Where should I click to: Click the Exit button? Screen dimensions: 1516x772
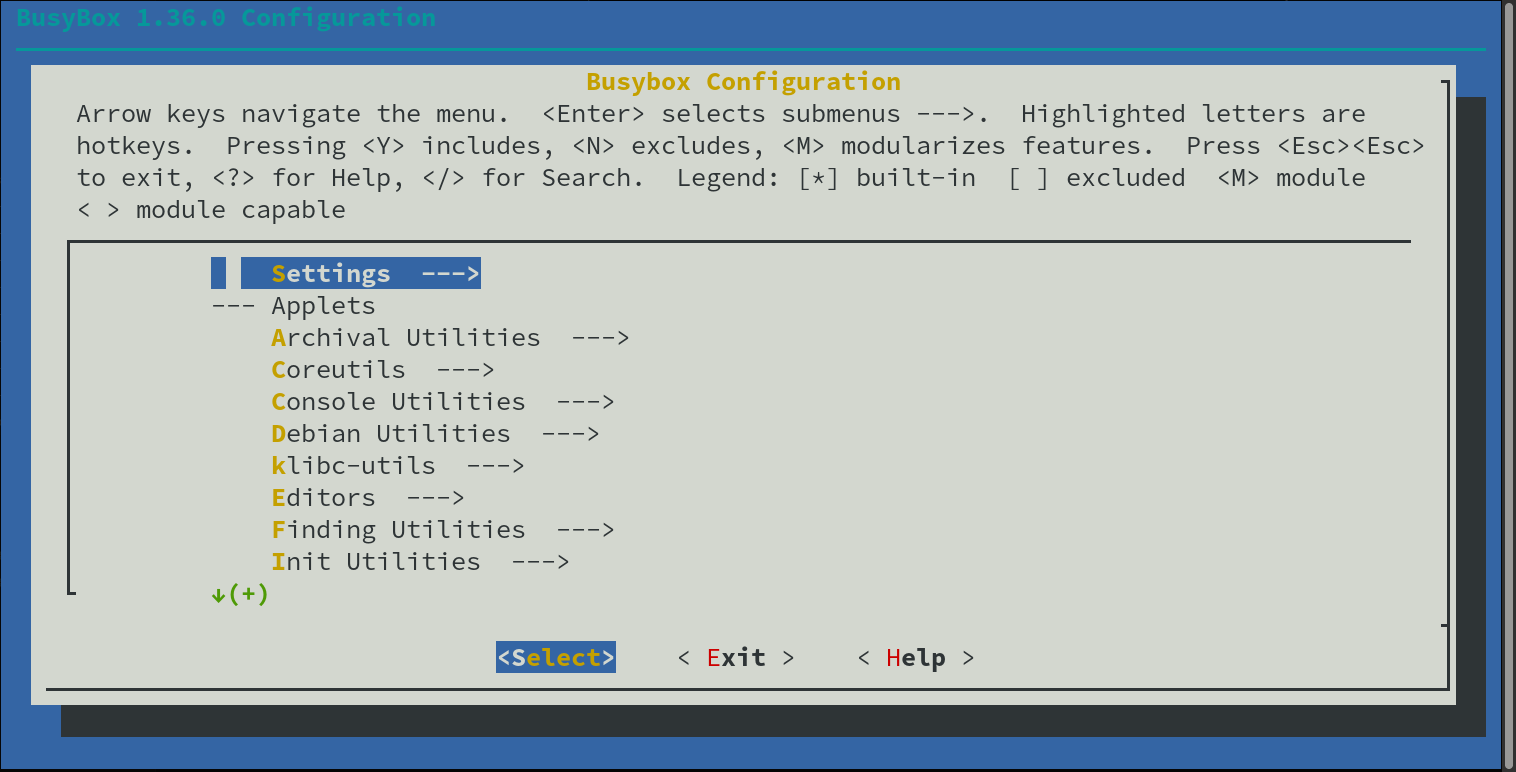coord(736,657)
